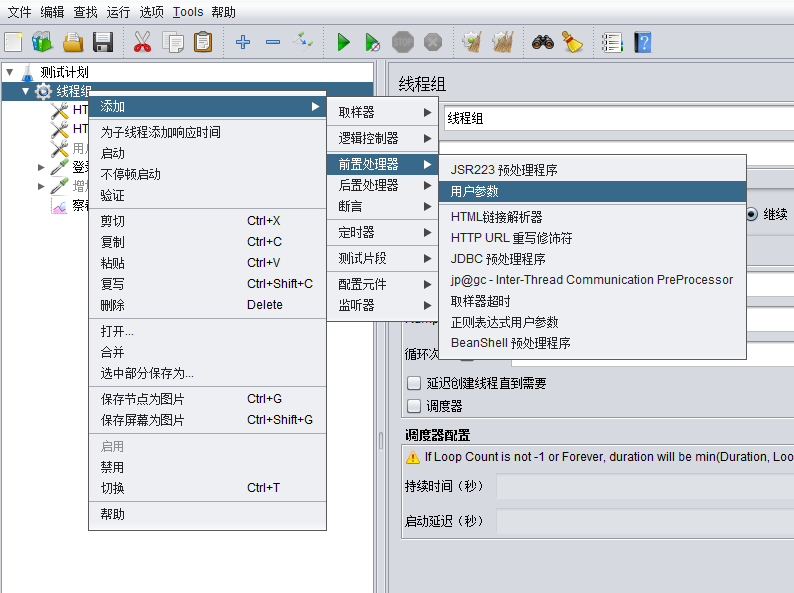Open the 后置处理器 submenu
This screenshot has width=794, height=593.
(x=383, y=185)
